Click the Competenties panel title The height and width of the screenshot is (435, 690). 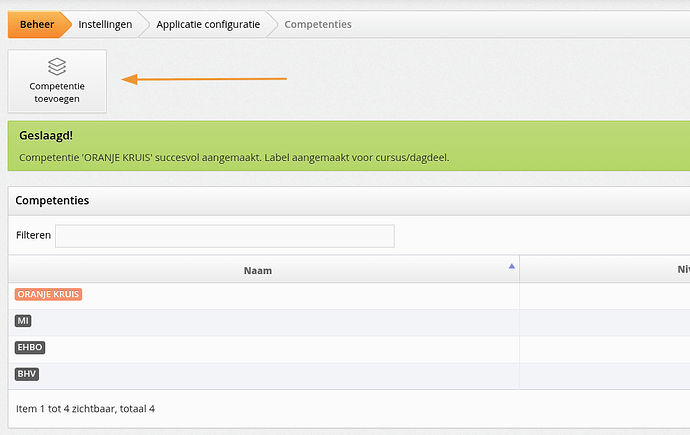pos(52,200)
